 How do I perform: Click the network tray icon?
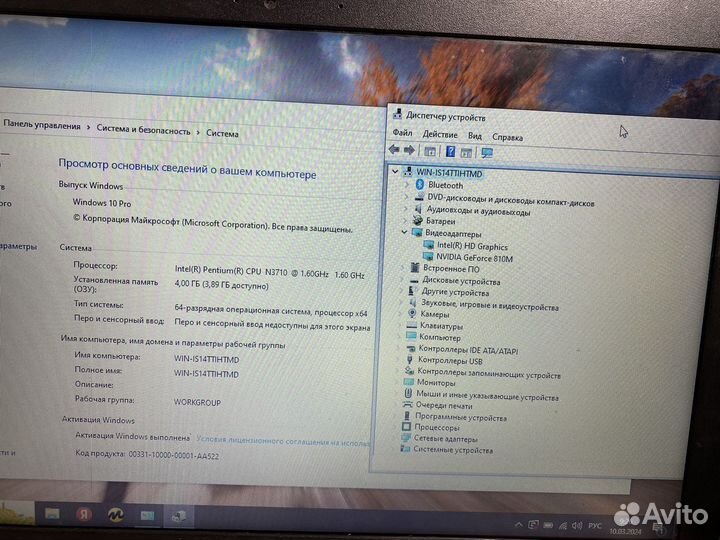pyautogui.click(x=563, y=525)
